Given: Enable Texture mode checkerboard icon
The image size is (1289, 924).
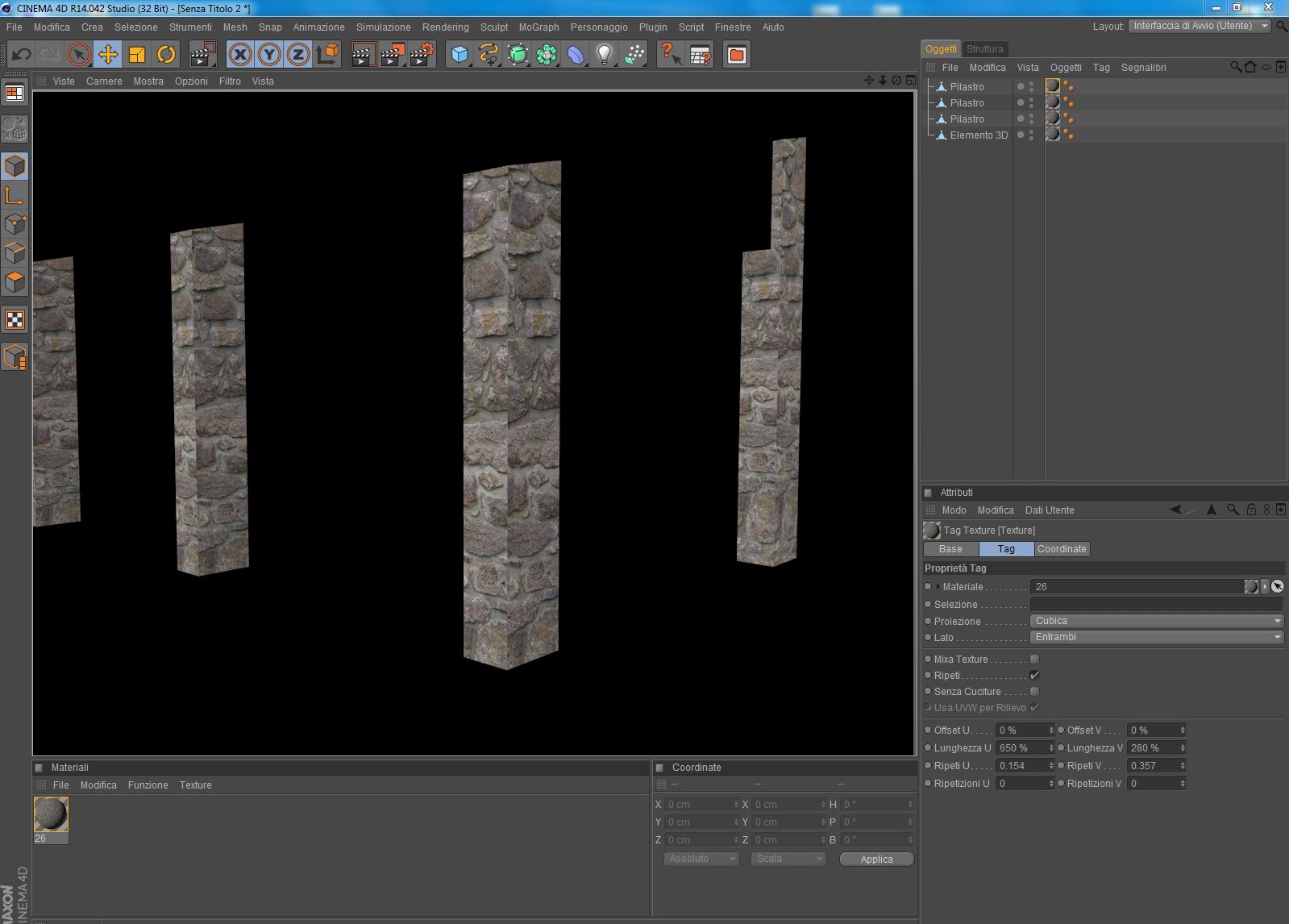Looking at the screenshot, I should [15, 320].
